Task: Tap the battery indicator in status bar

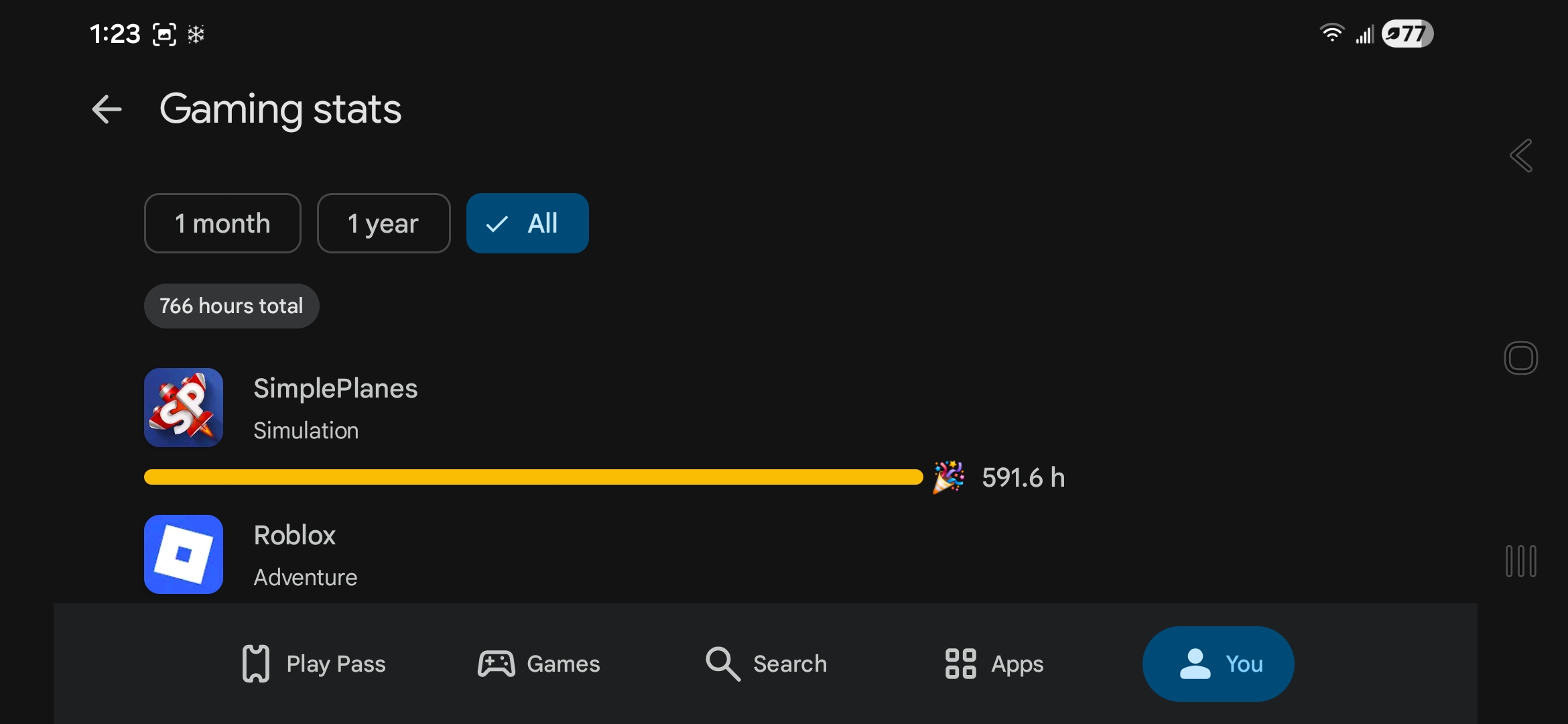Action: click(x=1407, y=34)
